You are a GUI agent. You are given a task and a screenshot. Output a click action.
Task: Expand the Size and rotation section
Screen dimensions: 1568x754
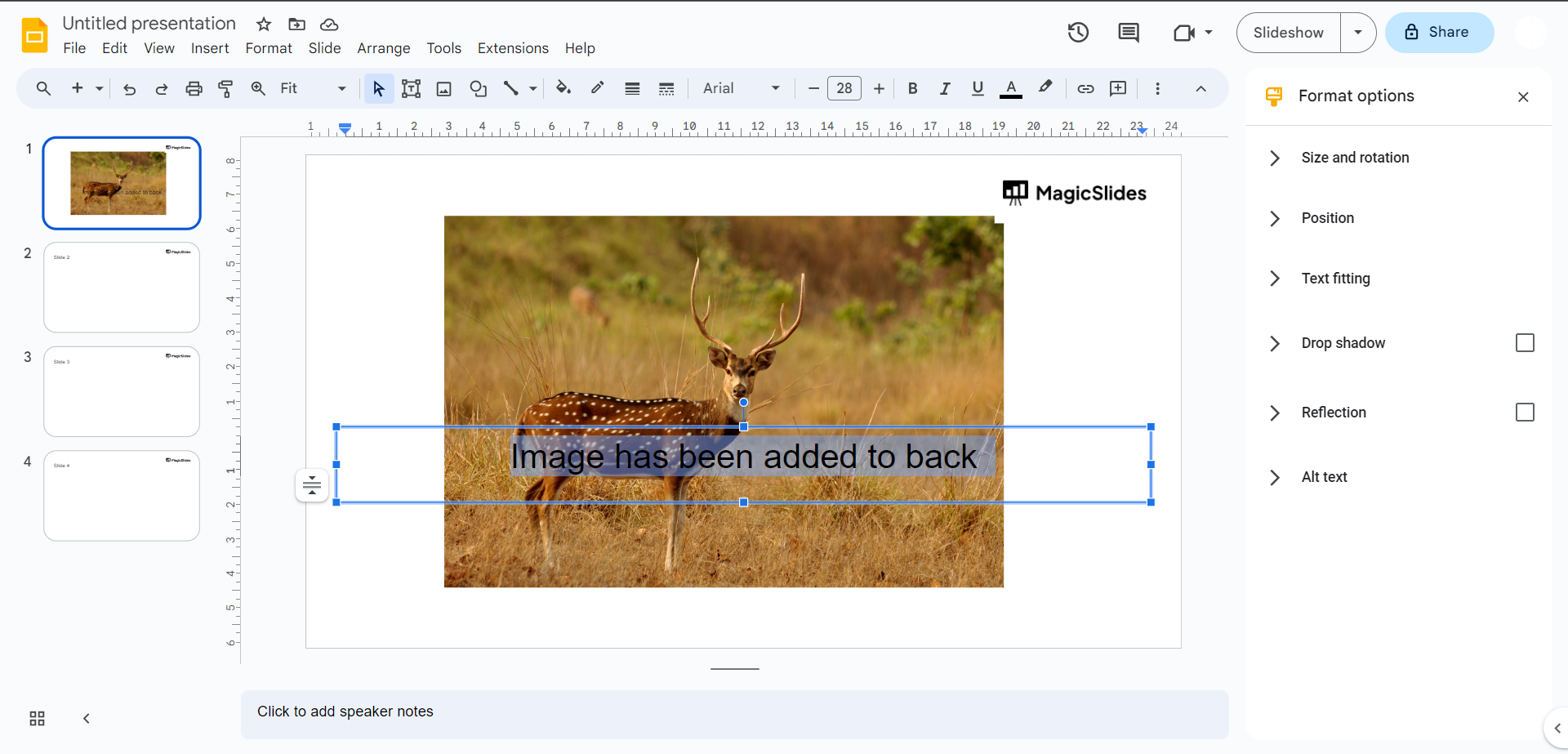click(x=1355, y=158)
